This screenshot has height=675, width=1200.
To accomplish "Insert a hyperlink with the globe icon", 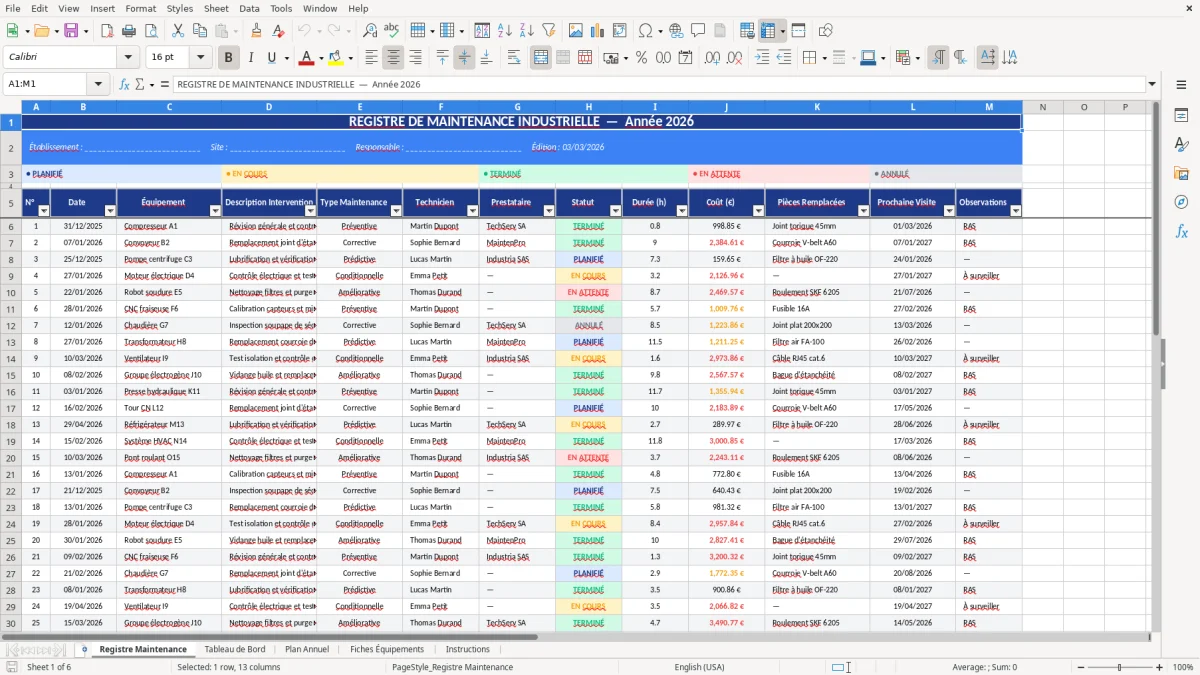I will tap(675, 30).
